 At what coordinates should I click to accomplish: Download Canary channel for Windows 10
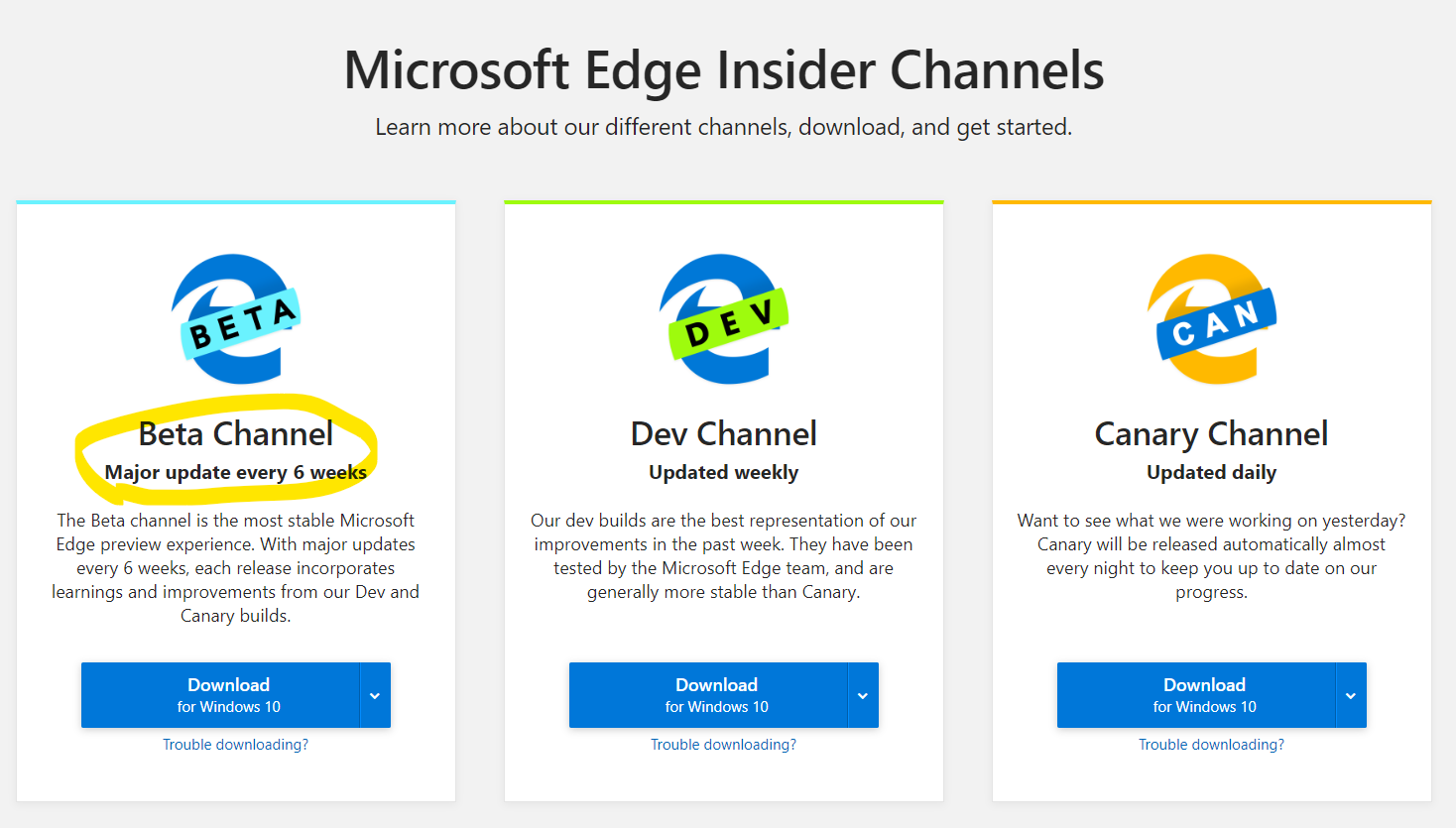[1196, 695]
